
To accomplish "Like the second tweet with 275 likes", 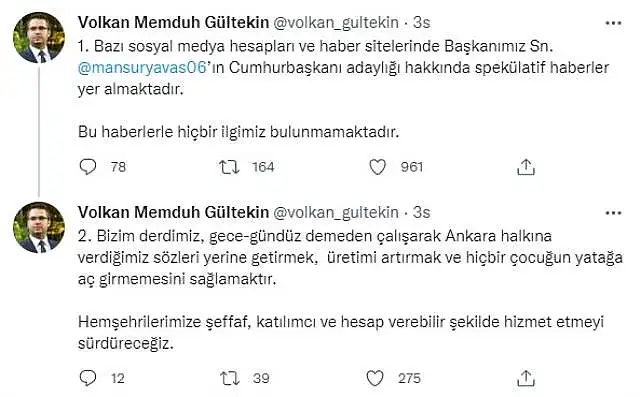I will (x=375, y=378).
